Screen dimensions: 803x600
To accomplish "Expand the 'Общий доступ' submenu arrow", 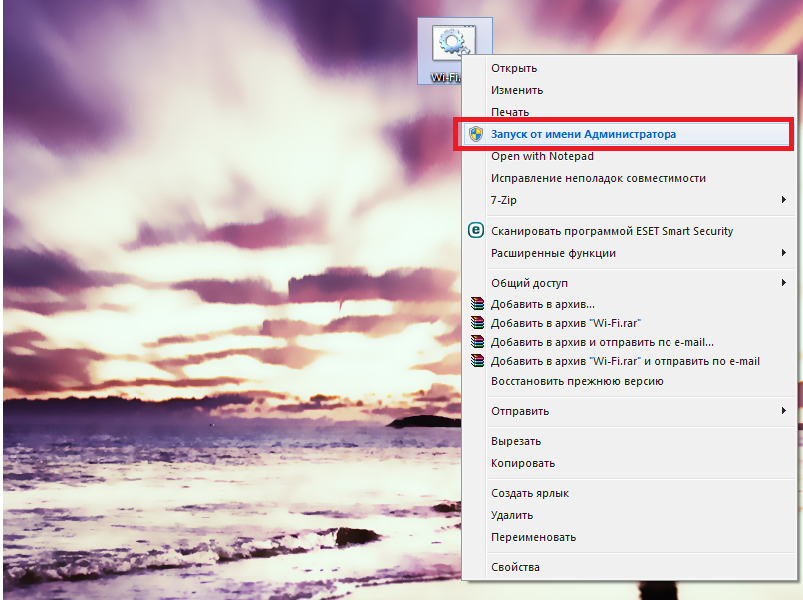I will coord(784,283).
